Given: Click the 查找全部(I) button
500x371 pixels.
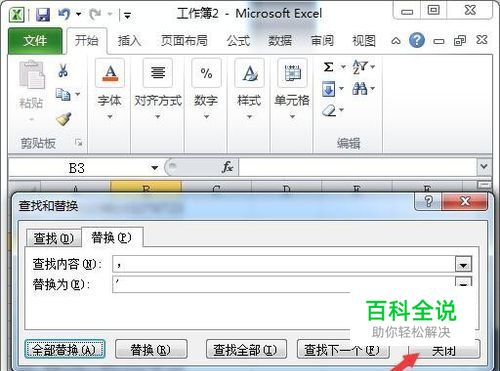Looking at the screenshot, I should [246, 350].
